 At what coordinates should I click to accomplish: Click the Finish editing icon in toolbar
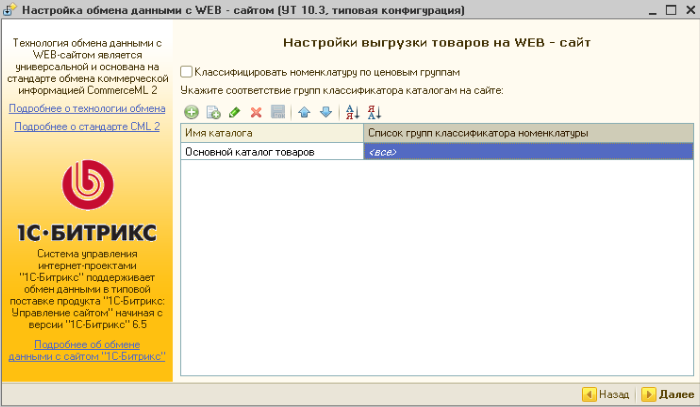[278, 112]
